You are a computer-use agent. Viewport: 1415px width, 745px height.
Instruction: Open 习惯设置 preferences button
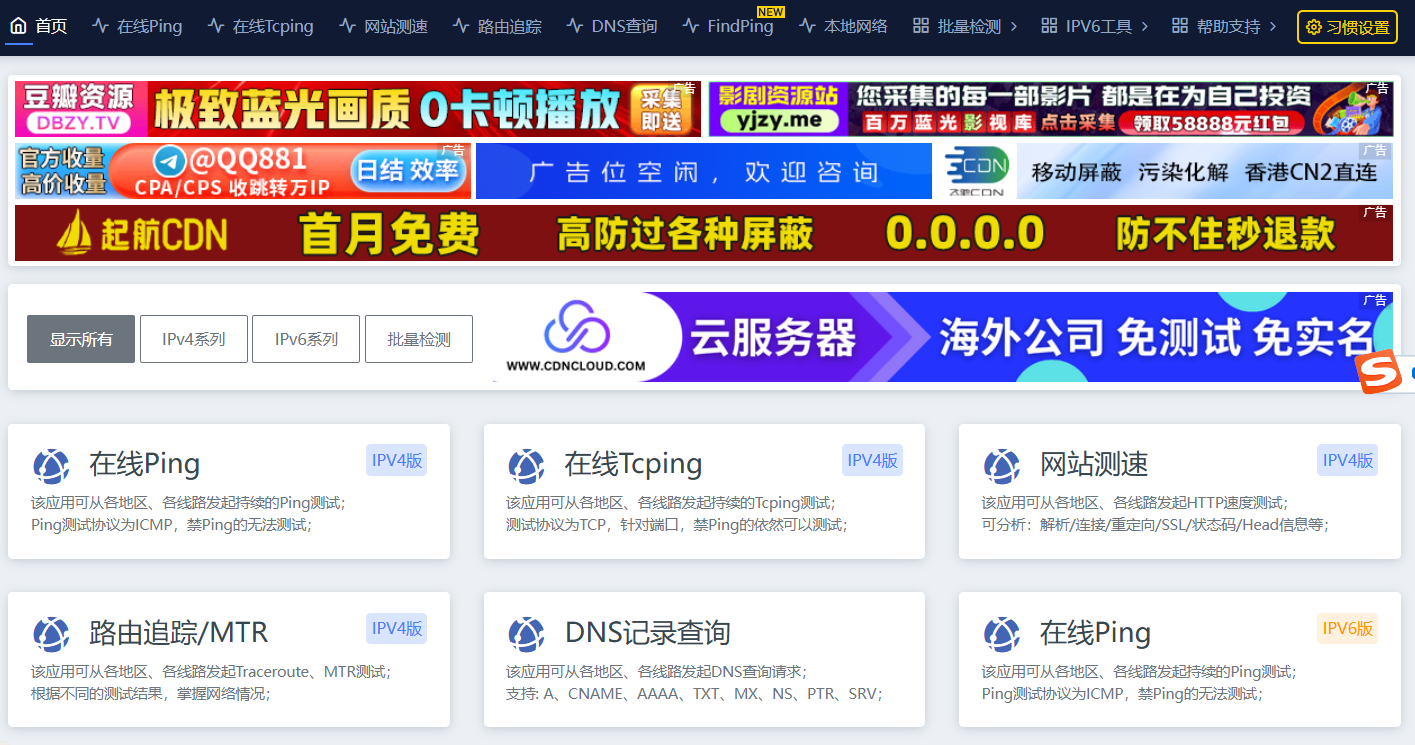tap(1347, 27)
